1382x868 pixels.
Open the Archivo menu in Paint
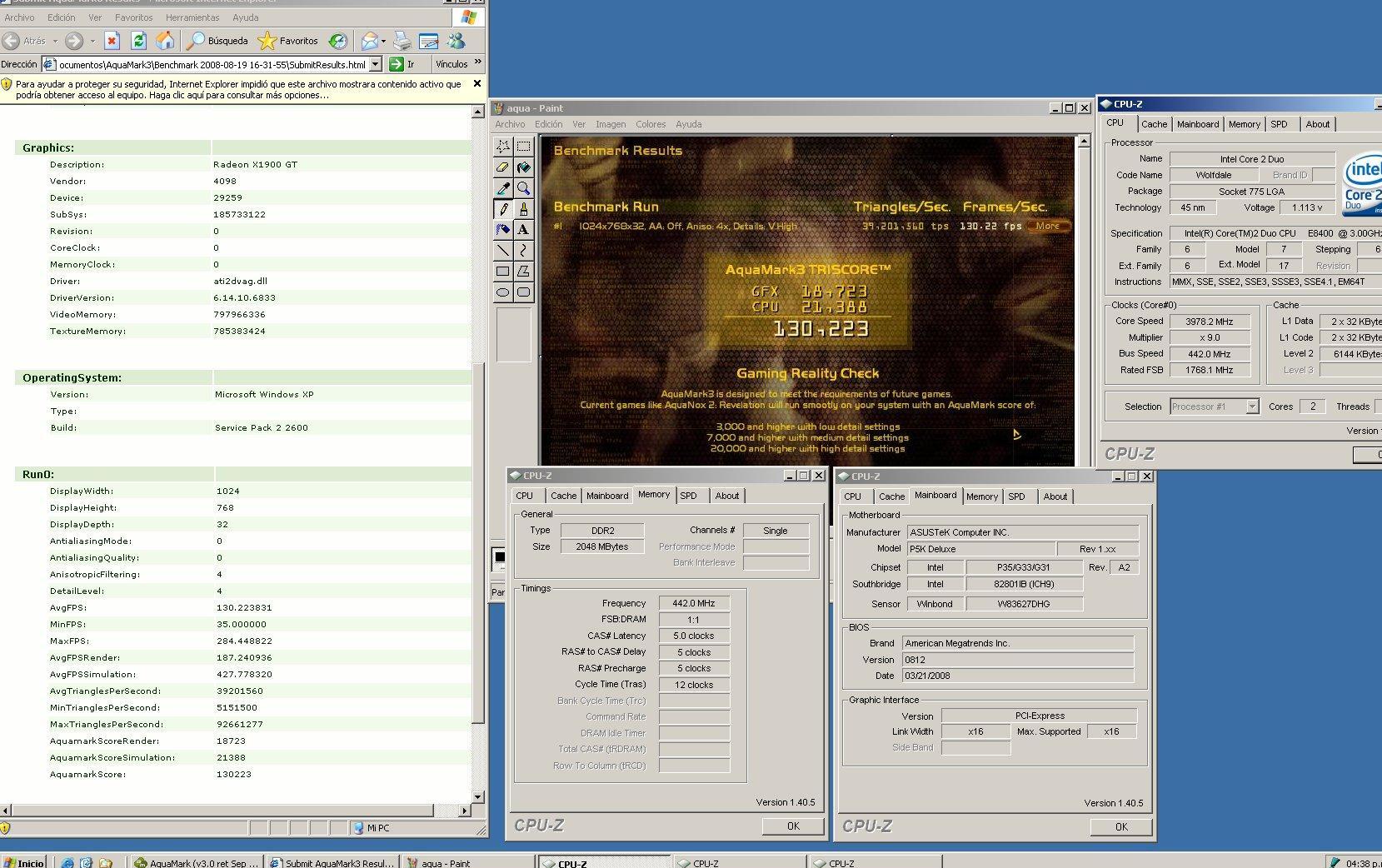coord(510,124)
